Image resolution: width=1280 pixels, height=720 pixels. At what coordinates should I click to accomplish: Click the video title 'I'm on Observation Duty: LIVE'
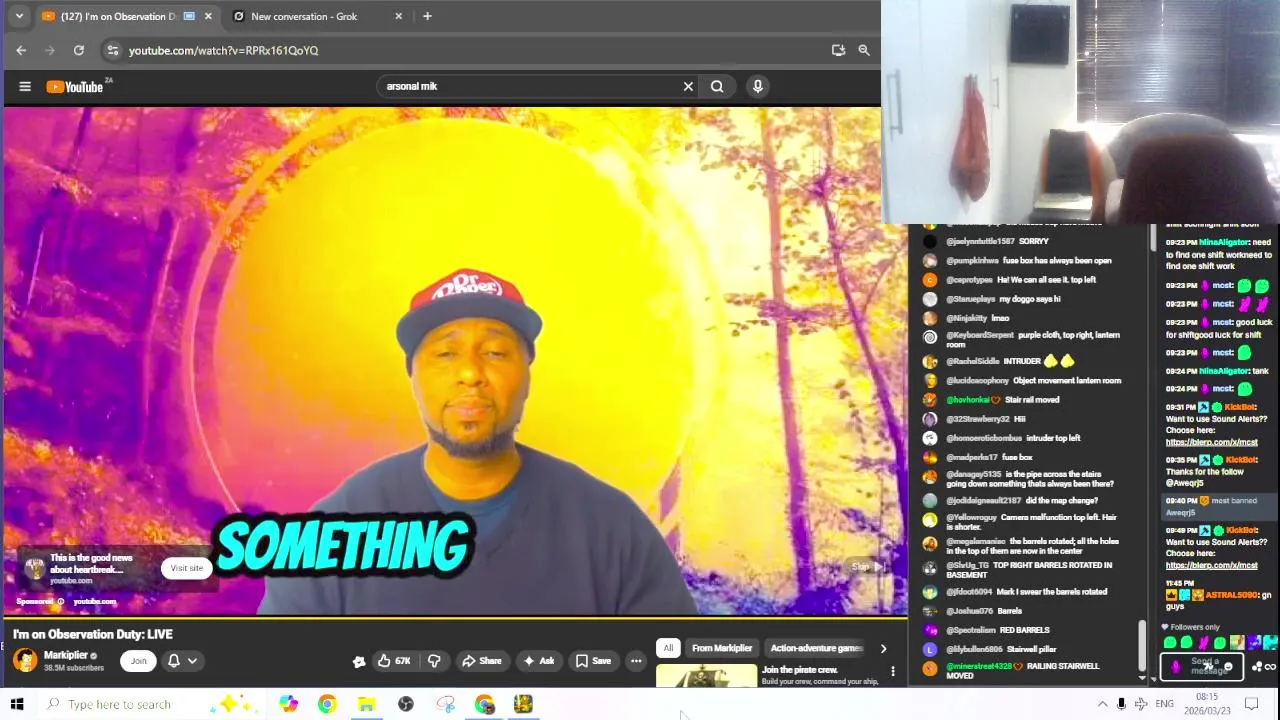[x=93, y=634]
